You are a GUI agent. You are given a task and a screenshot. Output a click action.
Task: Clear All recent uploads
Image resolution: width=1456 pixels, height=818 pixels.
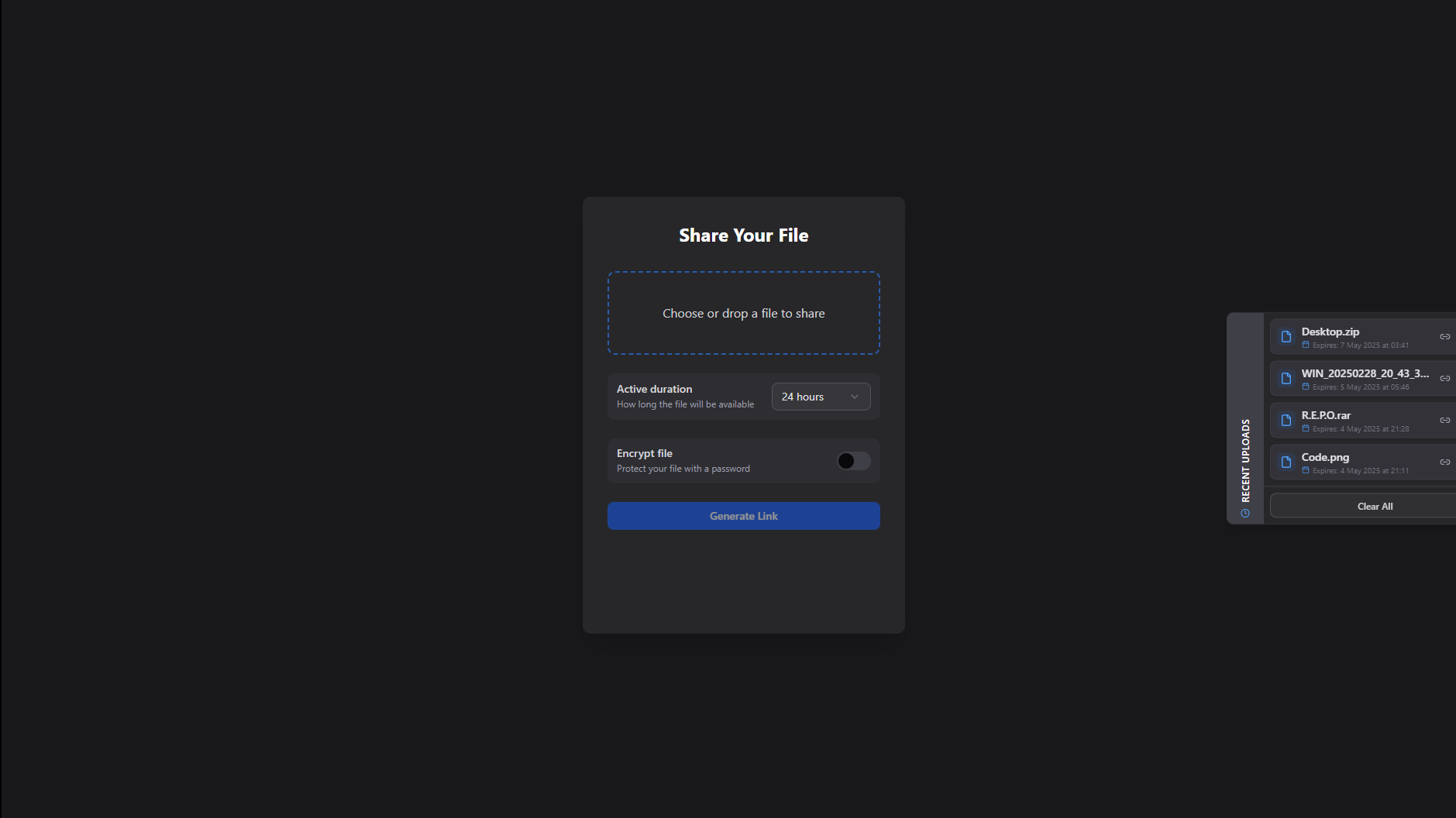(x=1374, y=507)
